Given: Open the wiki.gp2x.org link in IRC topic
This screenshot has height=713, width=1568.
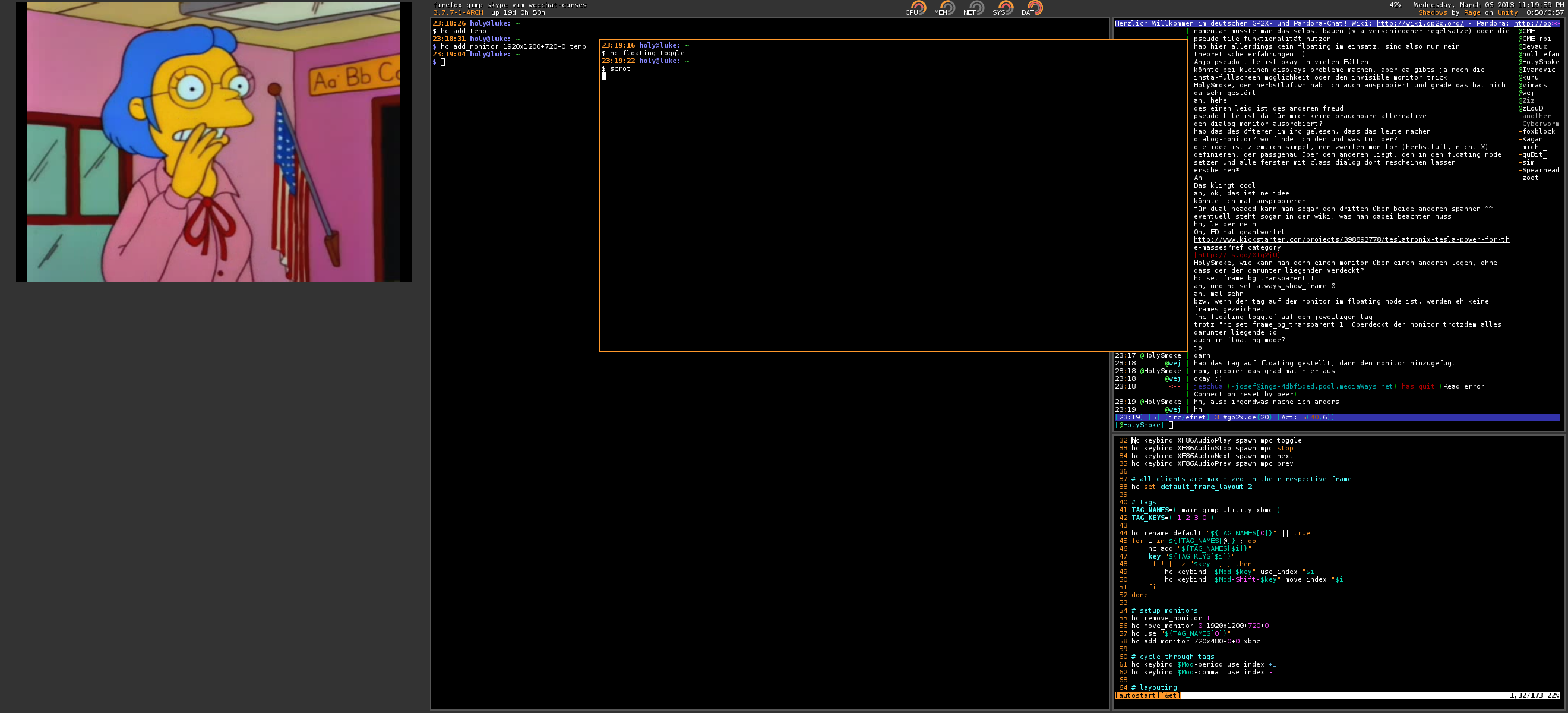Looking at the screenshot, I should point(1420,23).
